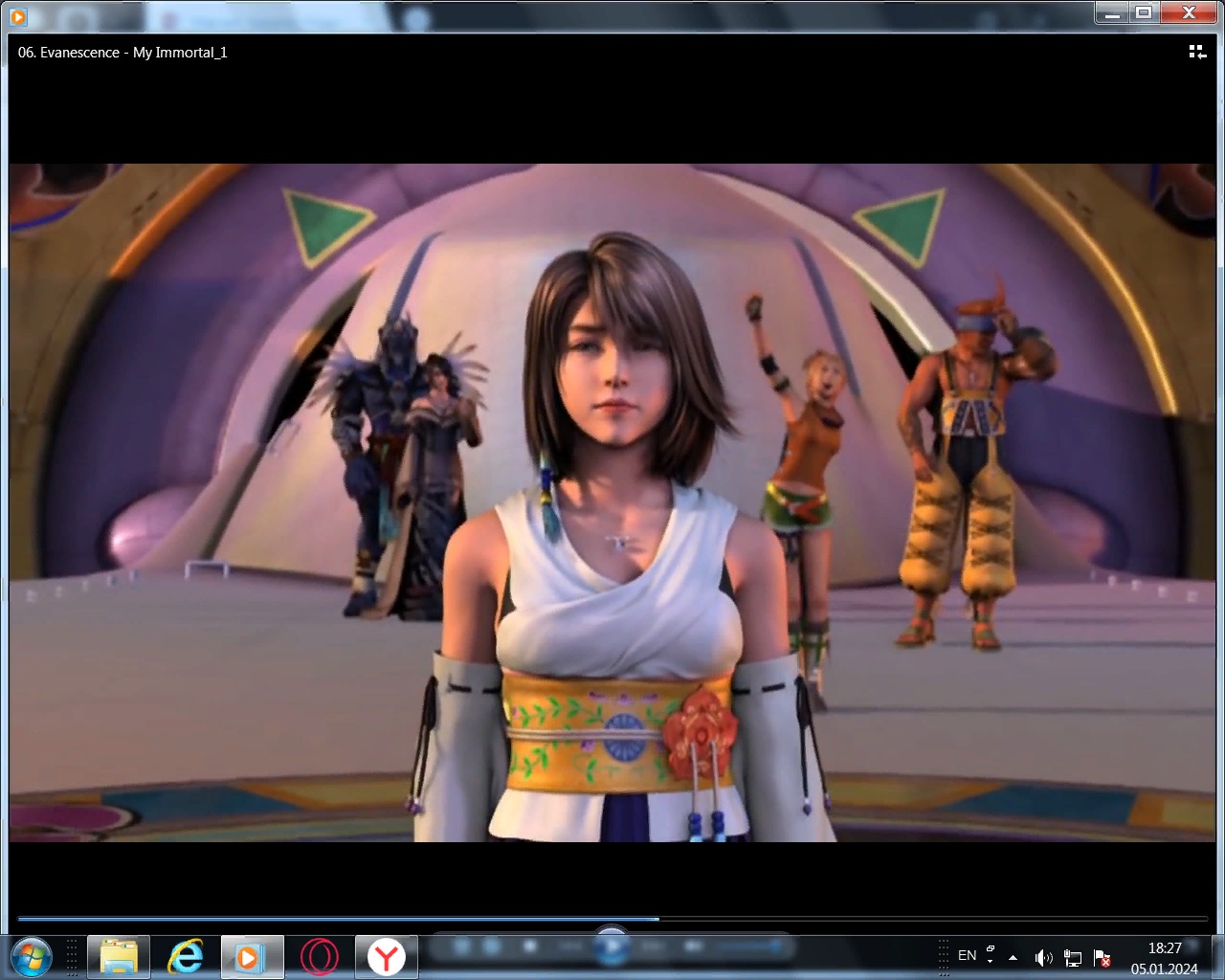Launch Yandex Browser from the taskbar
This screenshot has width=1225, height=980.
point(387,956)
